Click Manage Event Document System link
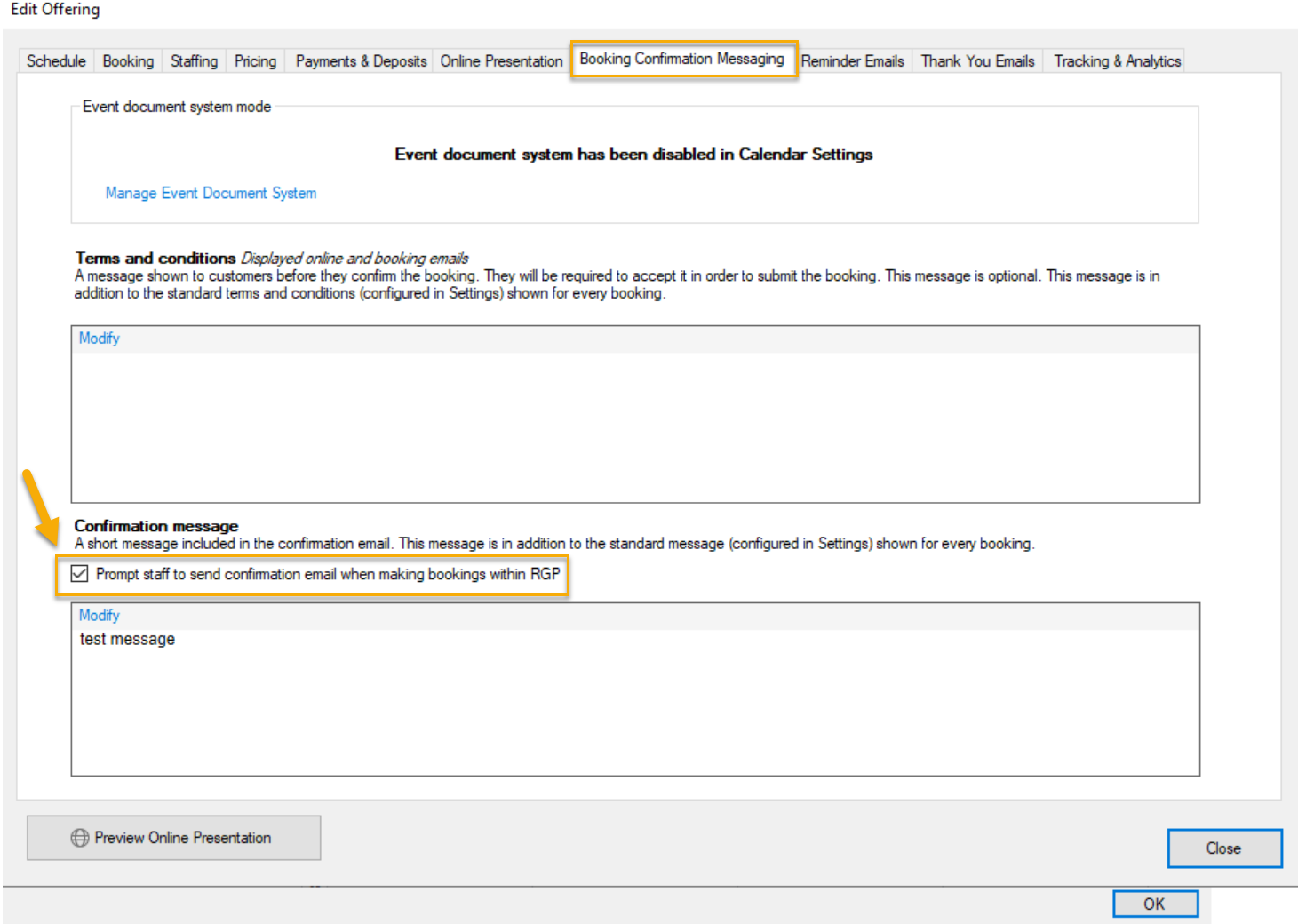This screenshot has height=924, width=1298. tap(211, 193)
